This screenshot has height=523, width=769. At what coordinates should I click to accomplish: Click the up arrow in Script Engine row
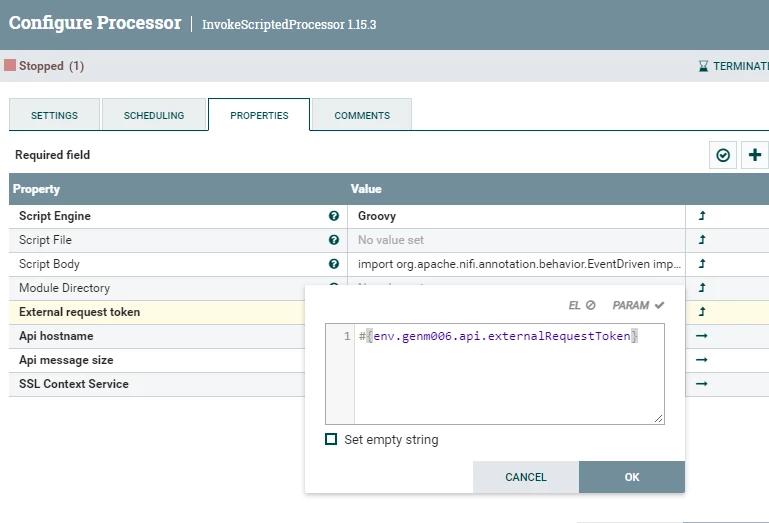pos(702,216)
